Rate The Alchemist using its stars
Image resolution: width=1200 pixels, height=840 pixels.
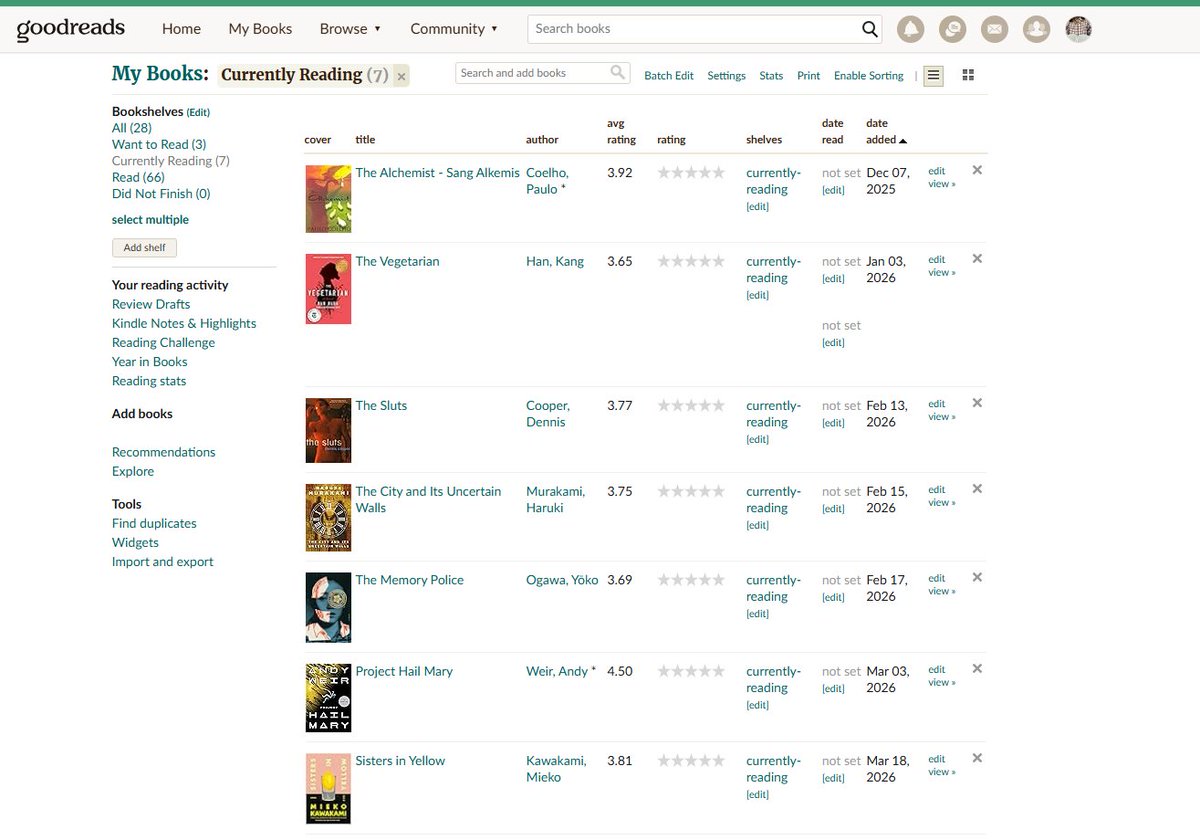point(691,172)
